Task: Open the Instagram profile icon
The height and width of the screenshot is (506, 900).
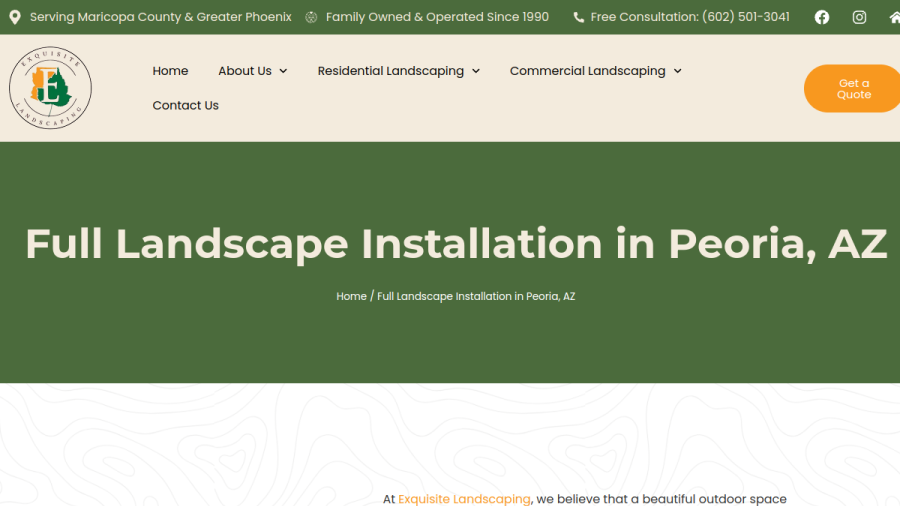Action: [x=859, y=17]
